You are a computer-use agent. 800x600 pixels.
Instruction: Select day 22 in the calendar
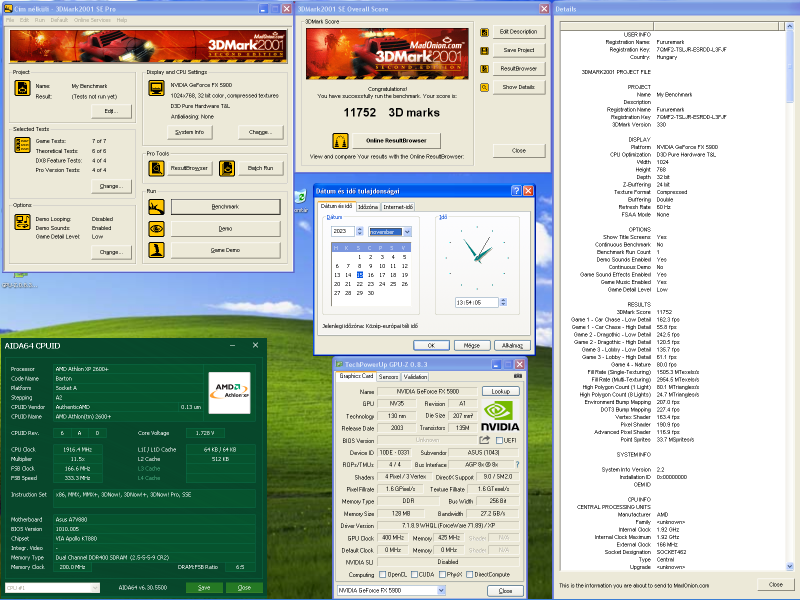point(360,284)
